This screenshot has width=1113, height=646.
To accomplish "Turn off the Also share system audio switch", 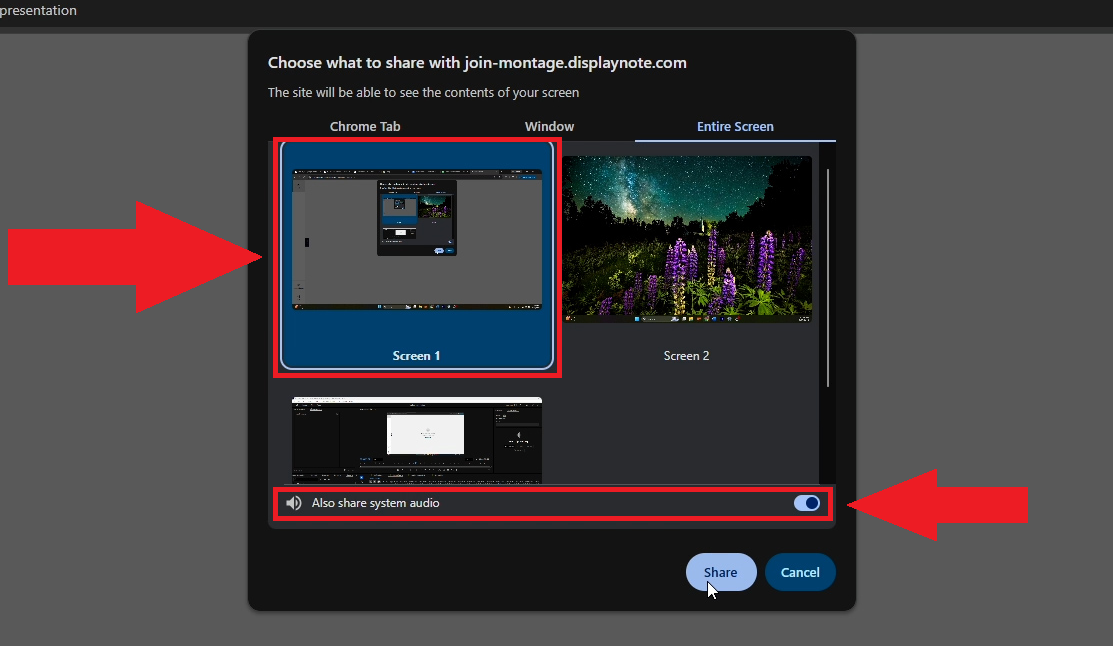I will (807, 503).
